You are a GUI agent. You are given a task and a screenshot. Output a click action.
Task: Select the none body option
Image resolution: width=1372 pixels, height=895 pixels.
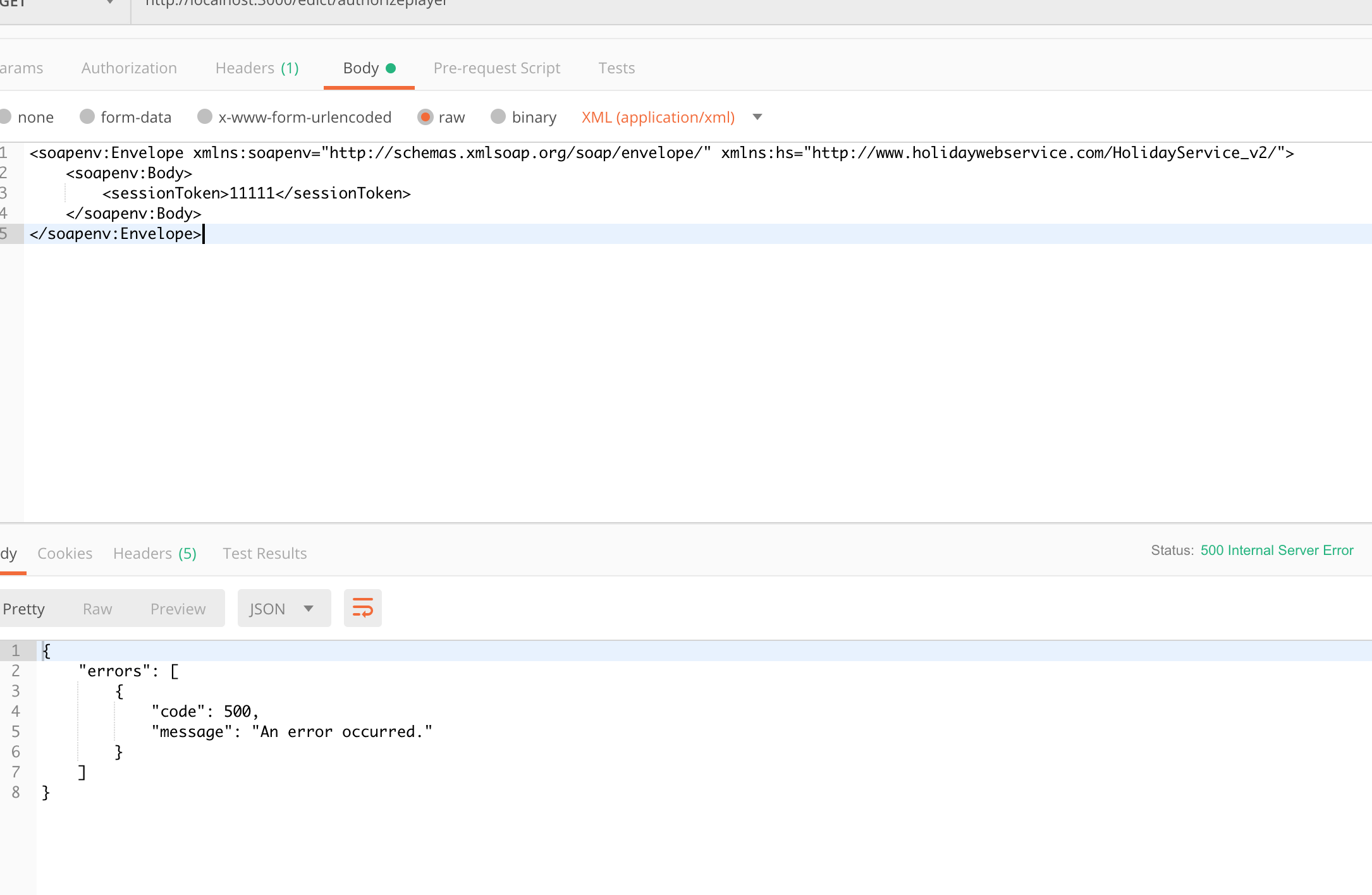(x=28, y=117)
